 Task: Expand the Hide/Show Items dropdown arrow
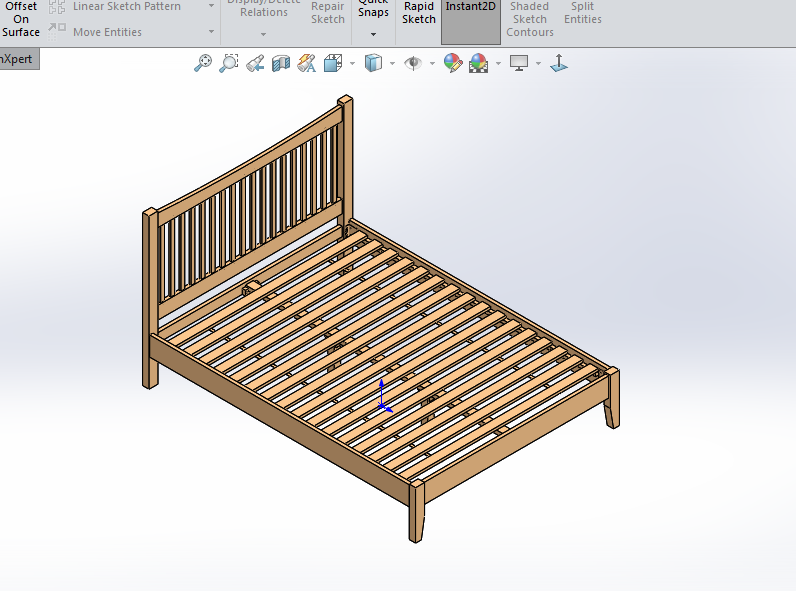click(x=433, y=63)
